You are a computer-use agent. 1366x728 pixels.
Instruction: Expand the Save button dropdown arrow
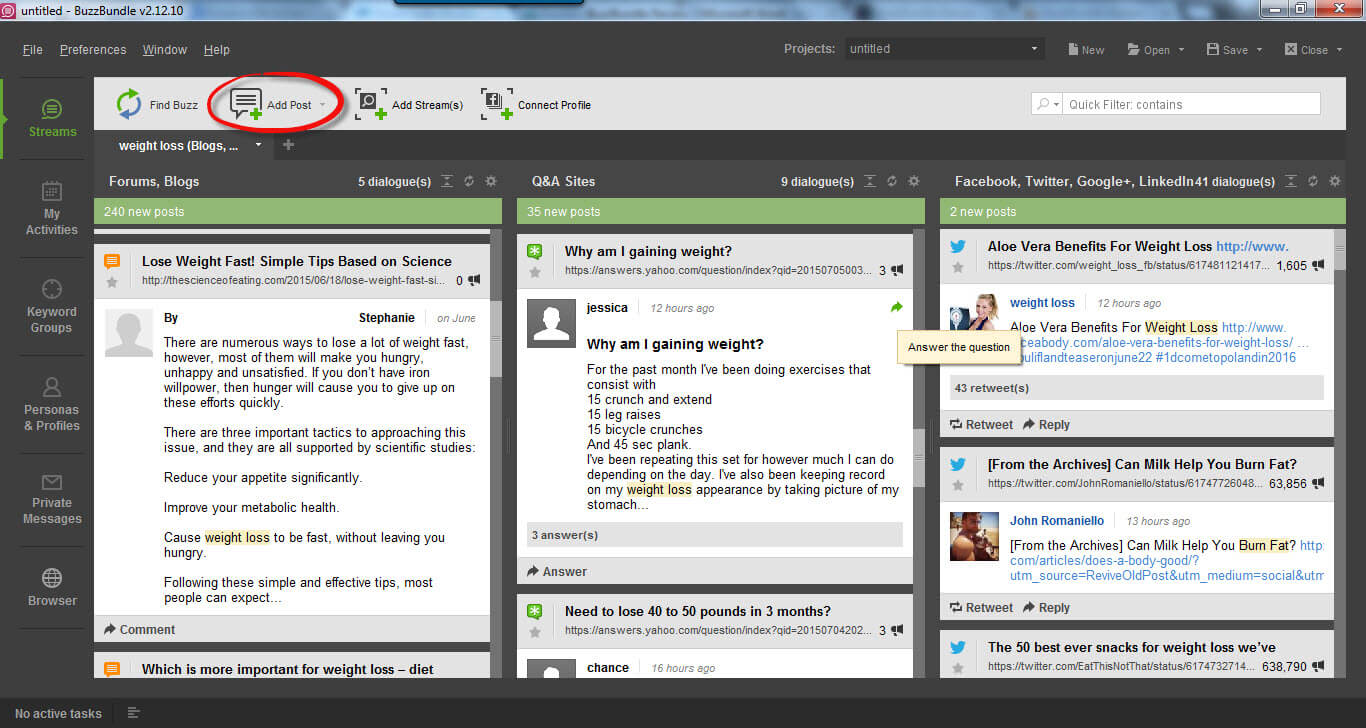1259,50
